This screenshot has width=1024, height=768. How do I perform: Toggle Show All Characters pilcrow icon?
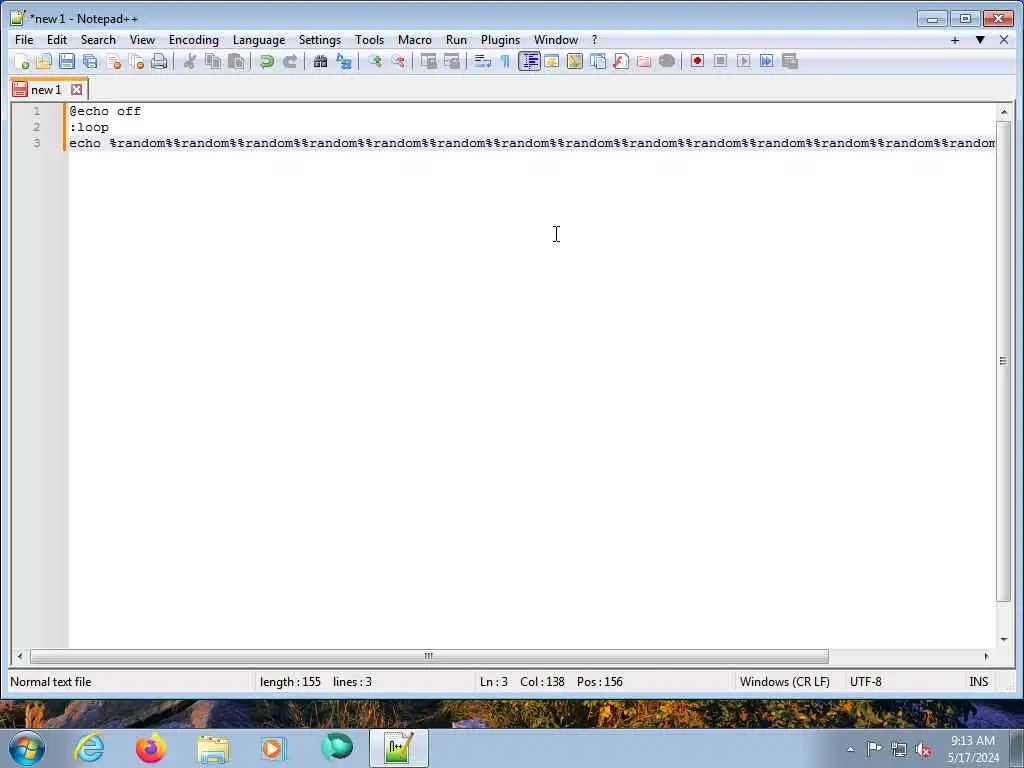coord(505,61)
